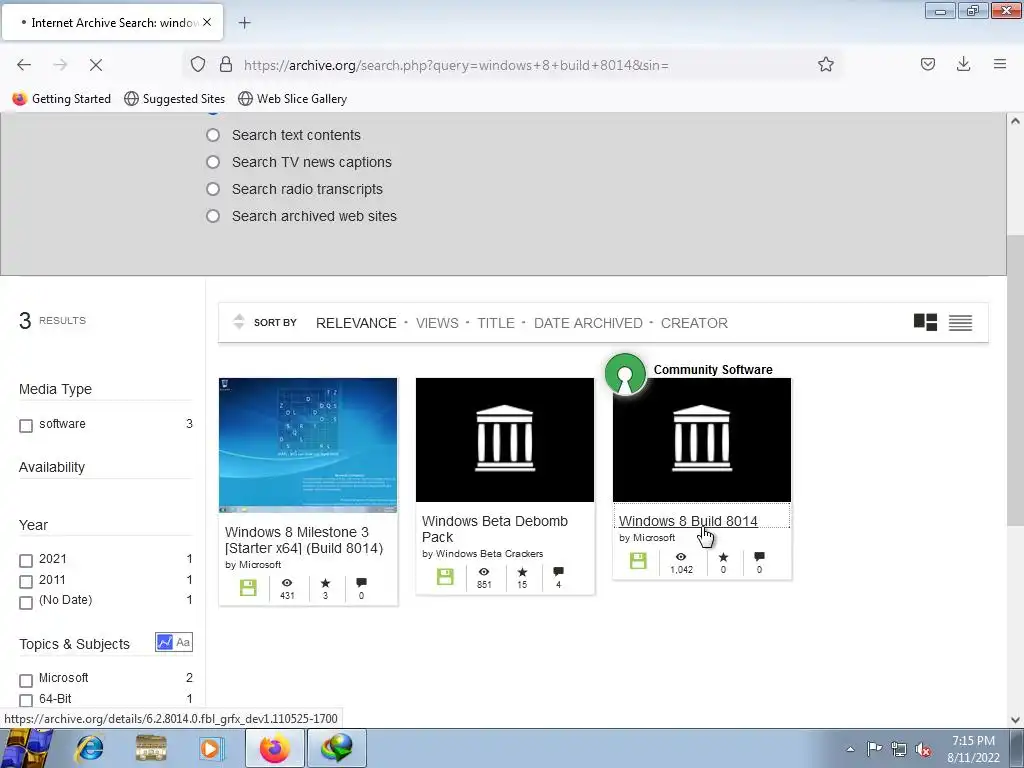
Task: Open the Web Slice Gallery bookmark
Action: coord(293,99)
